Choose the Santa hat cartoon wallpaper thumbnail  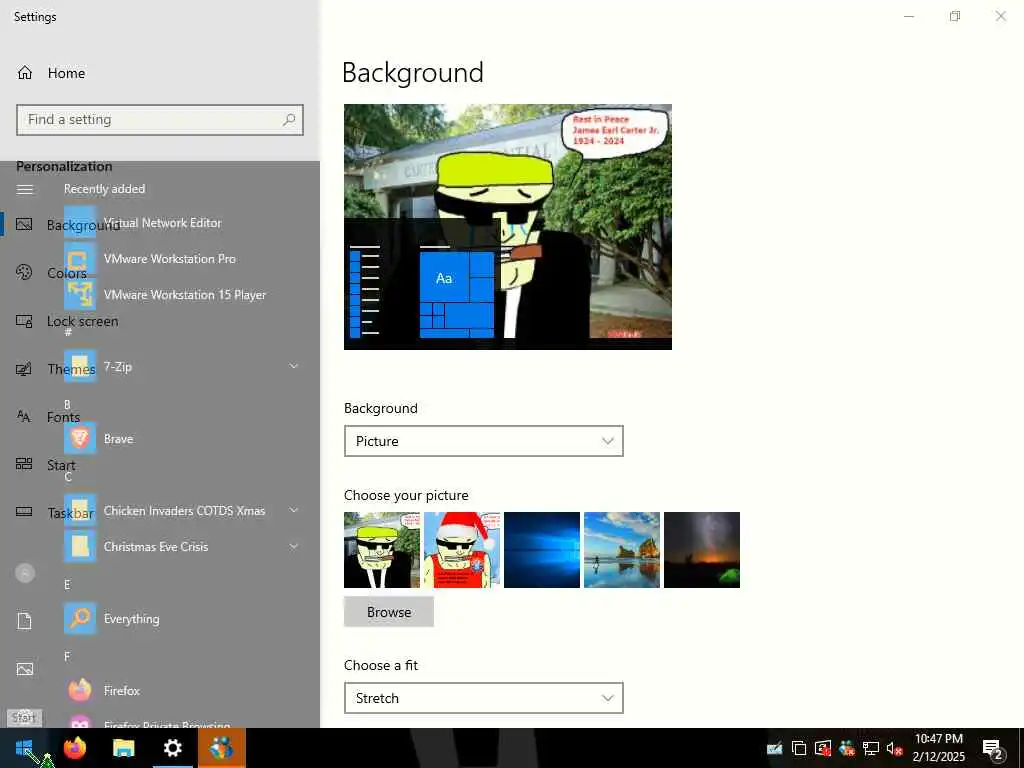click(462, 550)
